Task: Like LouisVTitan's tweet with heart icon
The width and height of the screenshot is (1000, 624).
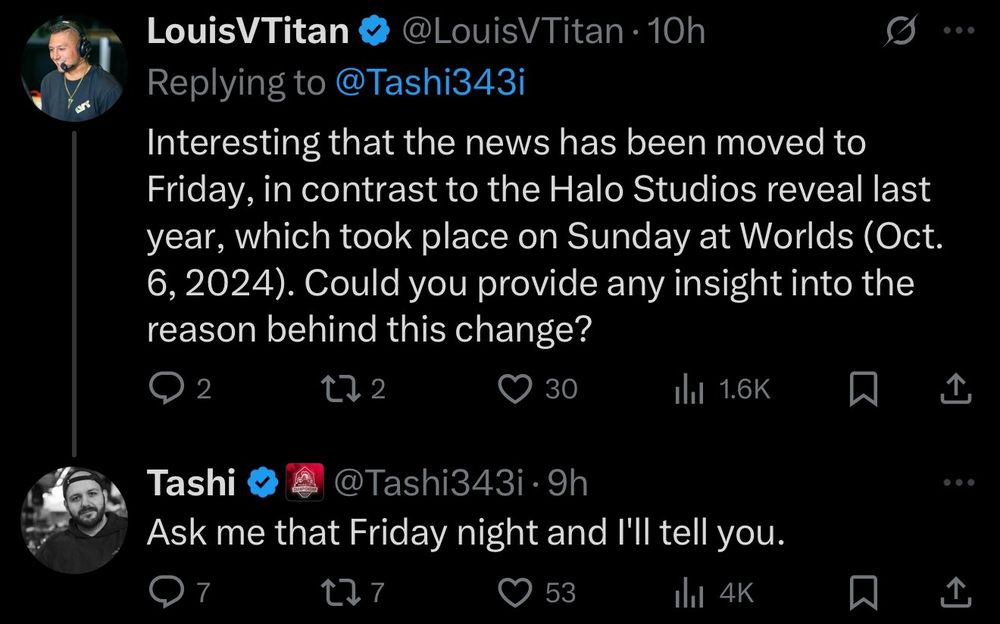Action: click(514, 389)
